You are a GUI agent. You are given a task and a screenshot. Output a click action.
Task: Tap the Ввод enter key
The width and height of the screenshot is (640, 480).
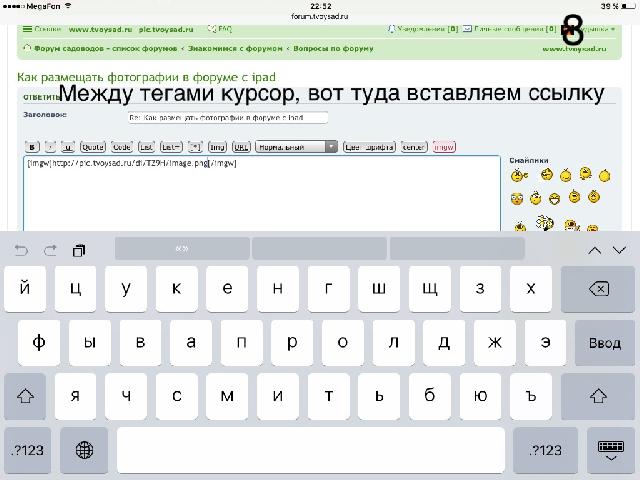pyautogui.click(x=605, y=342)
